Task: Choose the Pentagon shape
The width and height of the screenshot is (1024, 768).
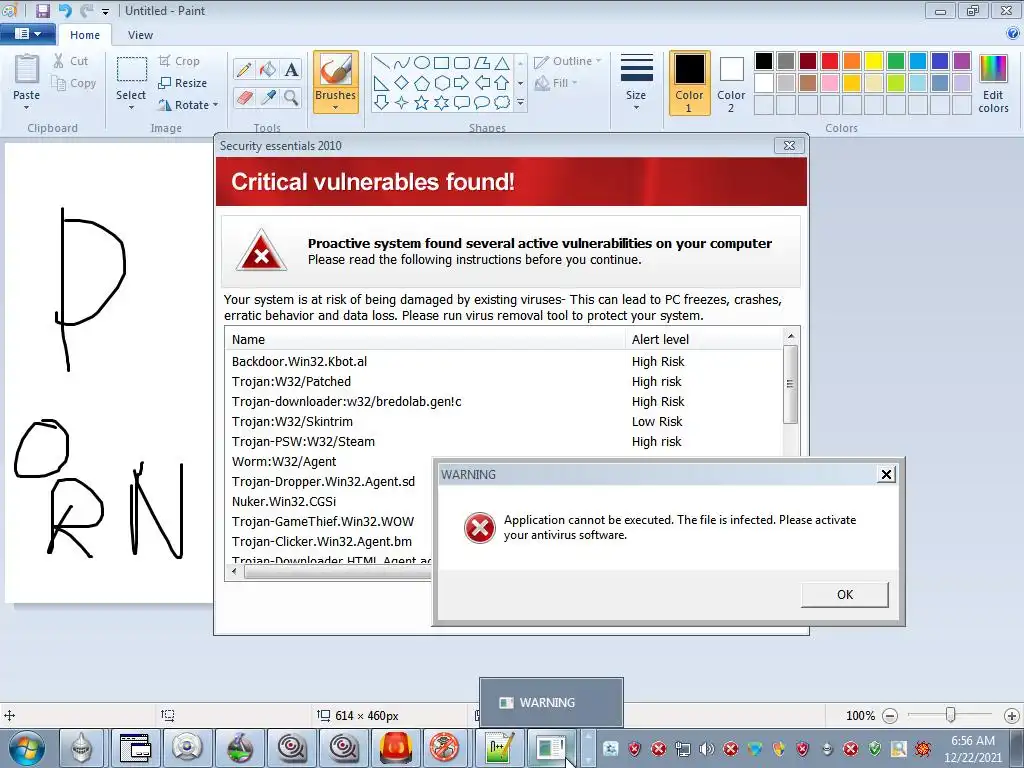Action: [x=422, y=83]
